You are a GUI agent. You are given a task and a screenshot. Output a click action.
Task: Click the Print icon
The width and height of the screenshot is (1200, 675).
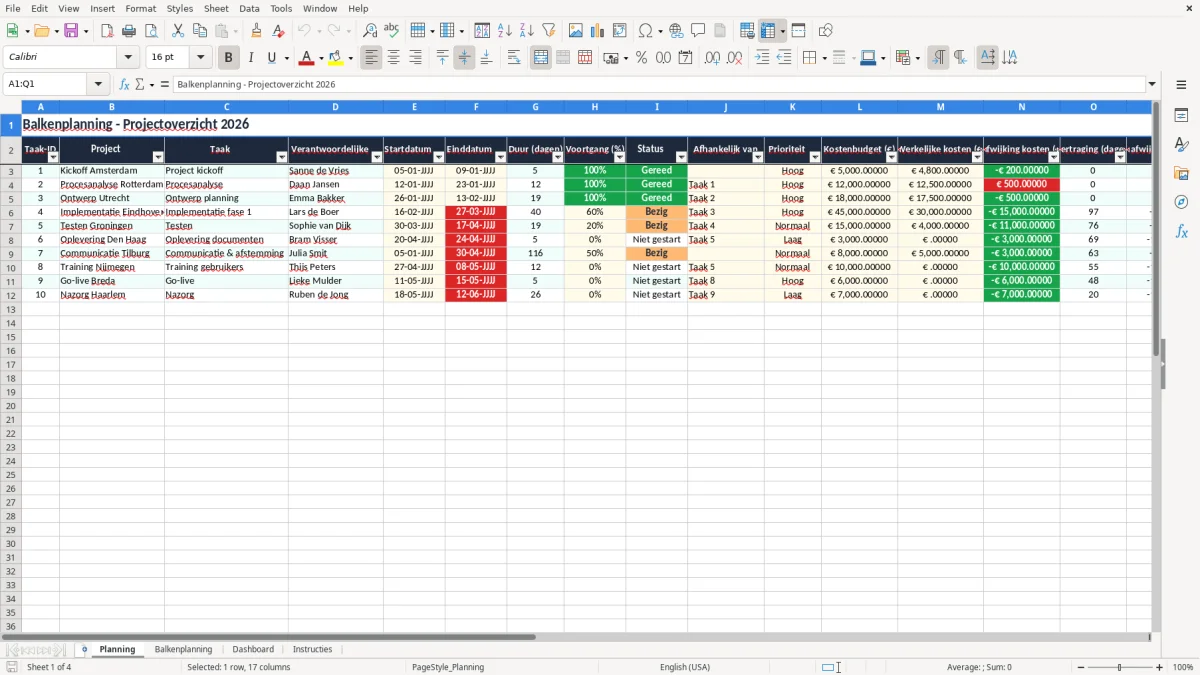click(128, 31)
